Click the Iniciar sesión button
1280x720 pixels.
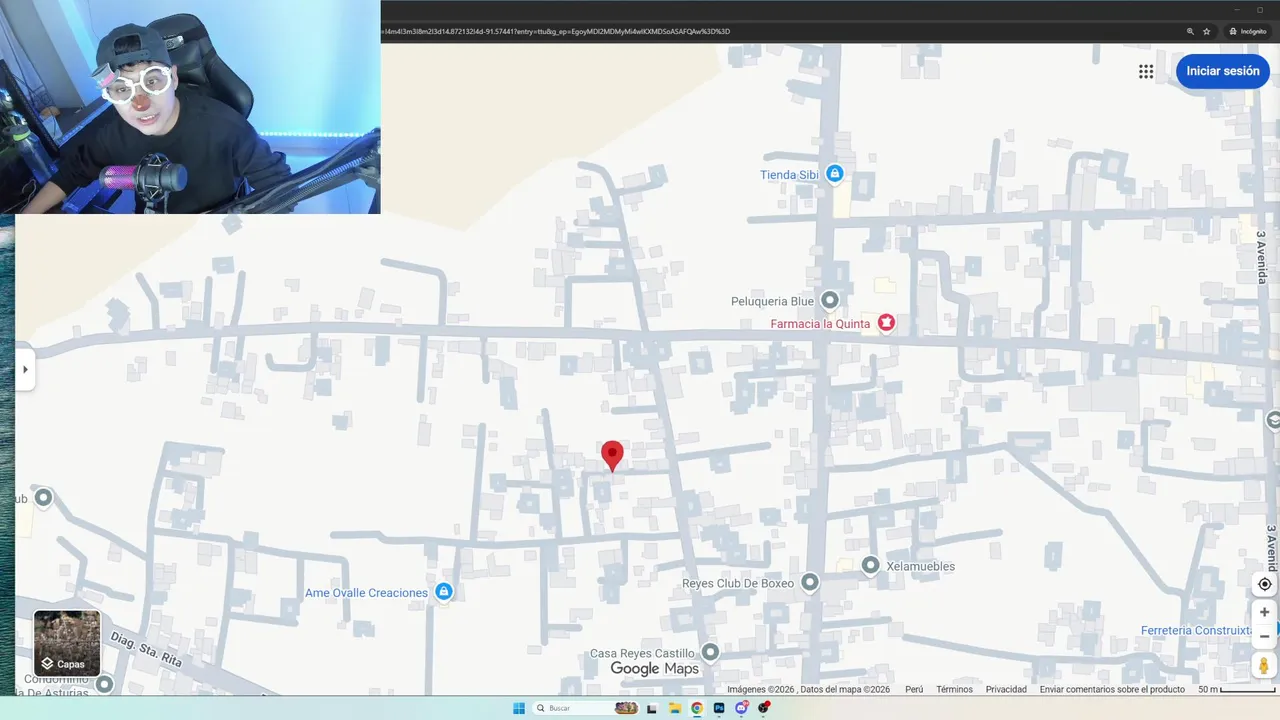(x=1223, y=71)
